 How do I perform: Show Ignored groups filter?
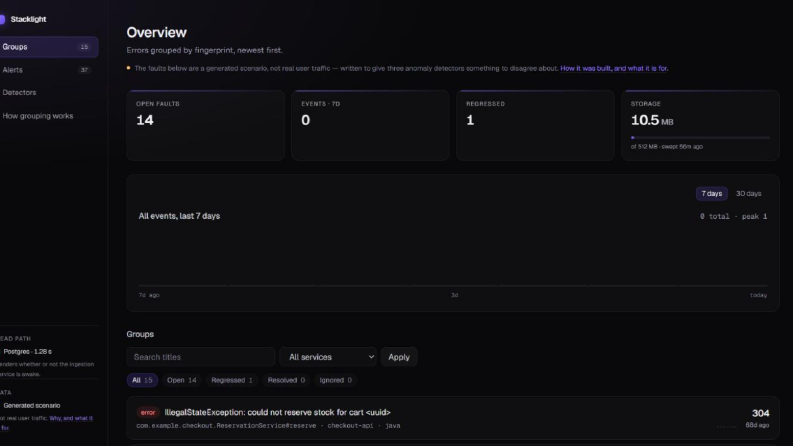coord(335,380)
